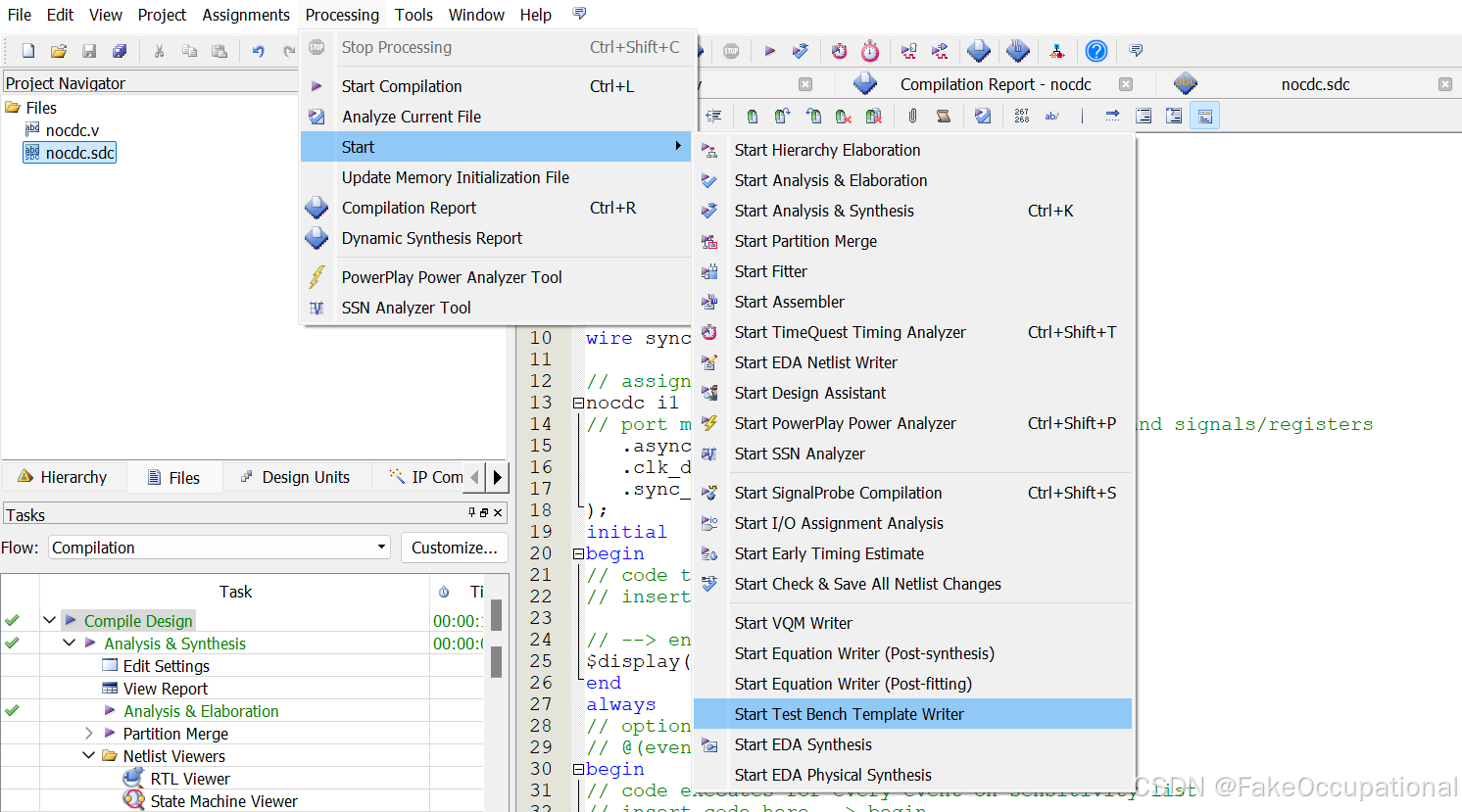Screen dimensions: 1462x812
Task: Open the blue Help question mark icon
Action: pyautogui.click(x=1096, y=51)
